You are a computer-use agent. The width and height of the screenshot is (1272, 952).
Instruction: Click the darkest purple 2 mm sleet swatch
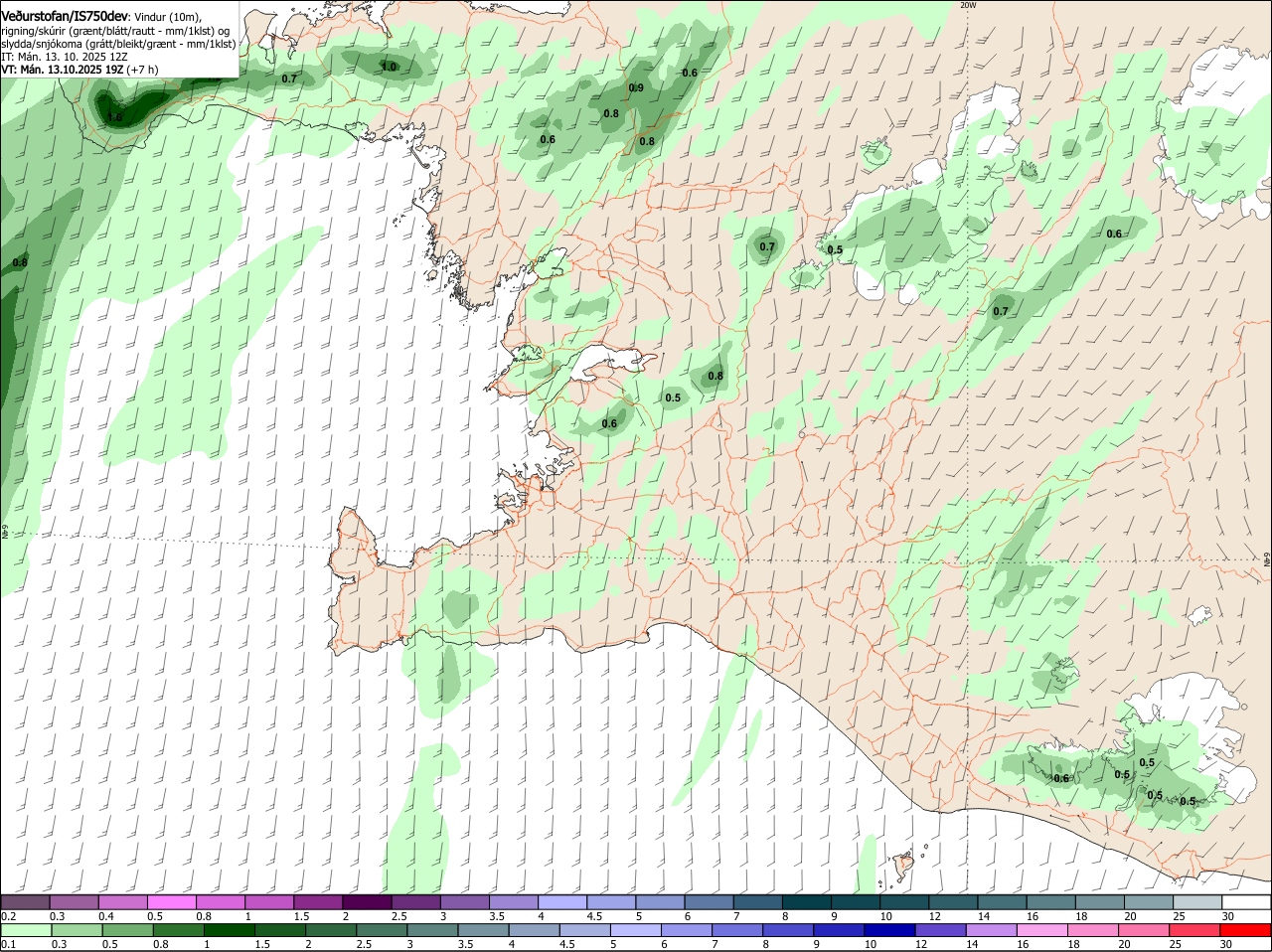(x=367, y=901)
